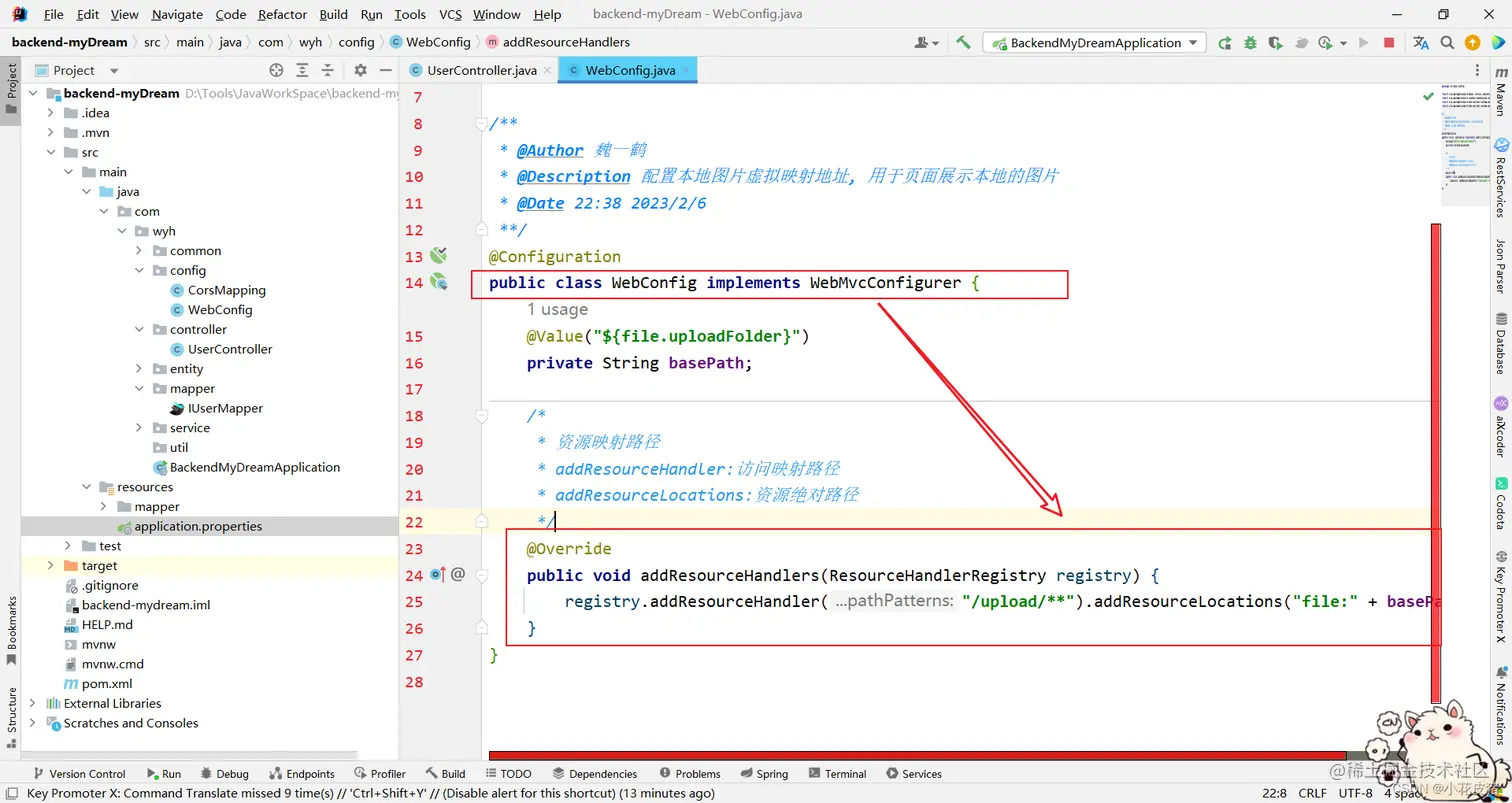Select the WebConfig.java editor tab

pyautogui.click(x=628, y=70)
